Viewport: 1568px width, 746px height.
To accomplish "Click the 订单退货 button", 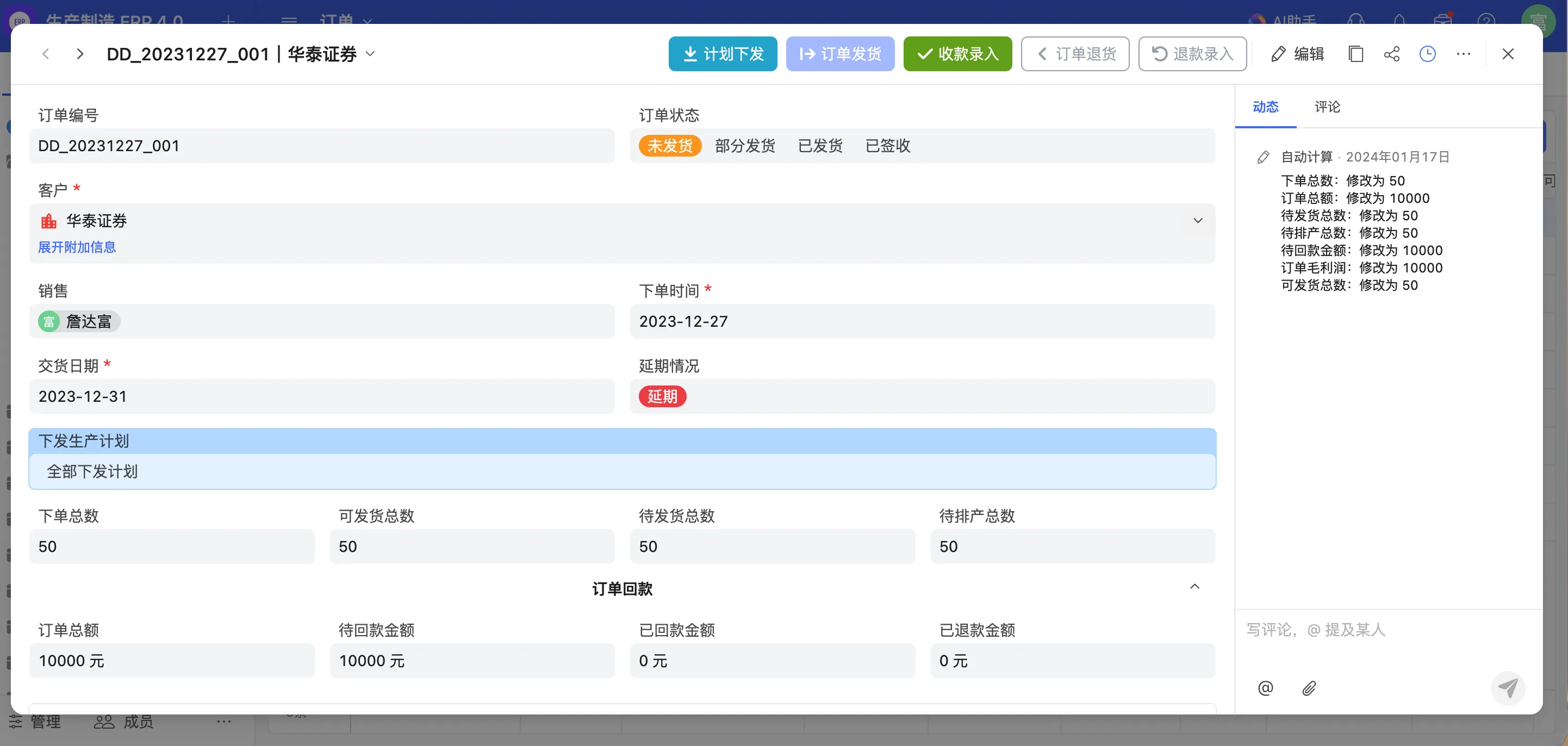I will (x=1075, y=54).
